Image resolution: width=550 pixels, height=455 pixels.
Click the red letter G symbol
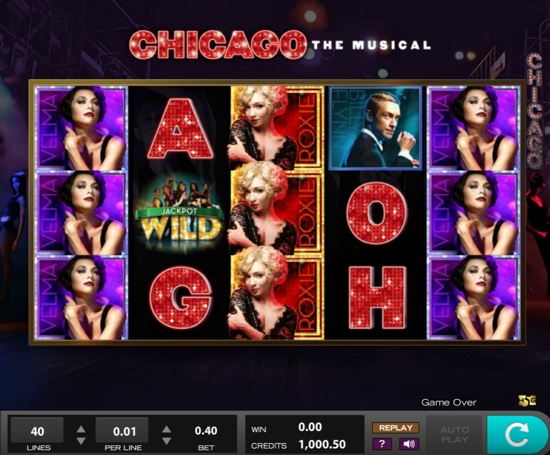tap(180, 298)
